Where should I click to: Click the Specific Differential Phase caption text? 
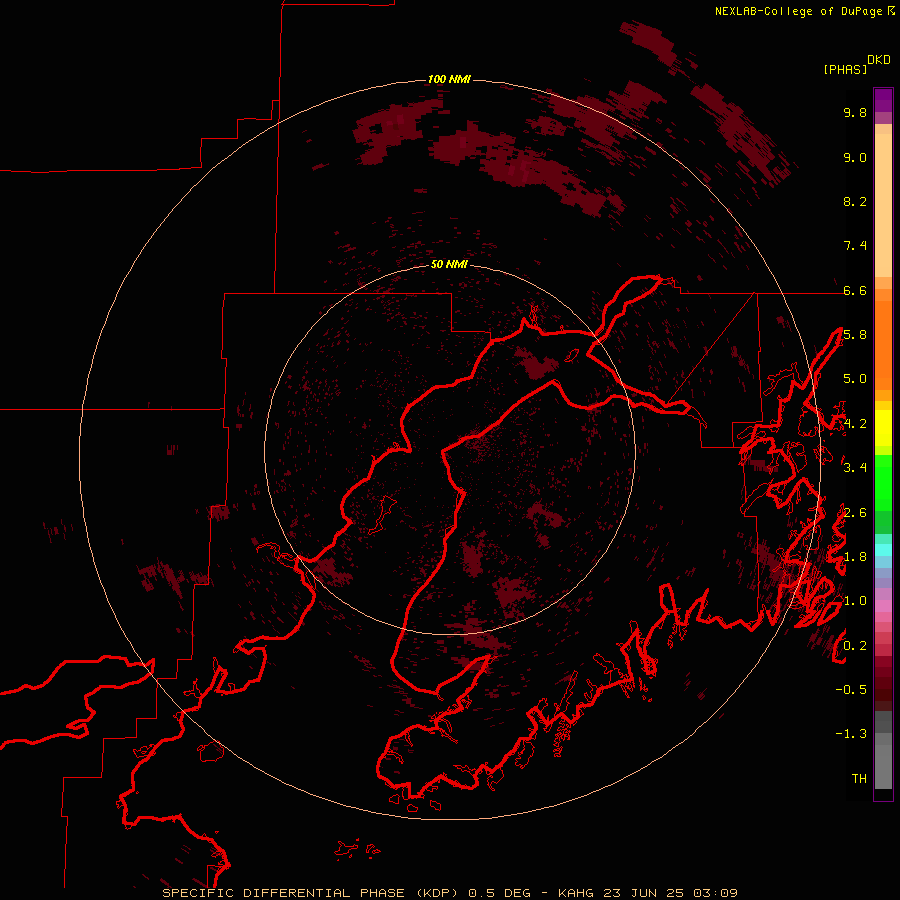point(449,893)
